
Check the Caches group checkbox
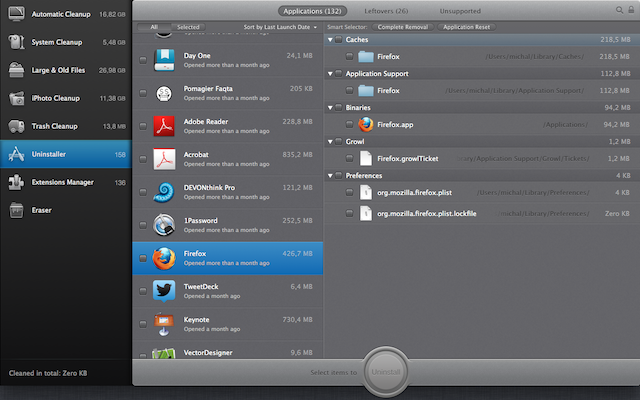[x=339, y=40]
